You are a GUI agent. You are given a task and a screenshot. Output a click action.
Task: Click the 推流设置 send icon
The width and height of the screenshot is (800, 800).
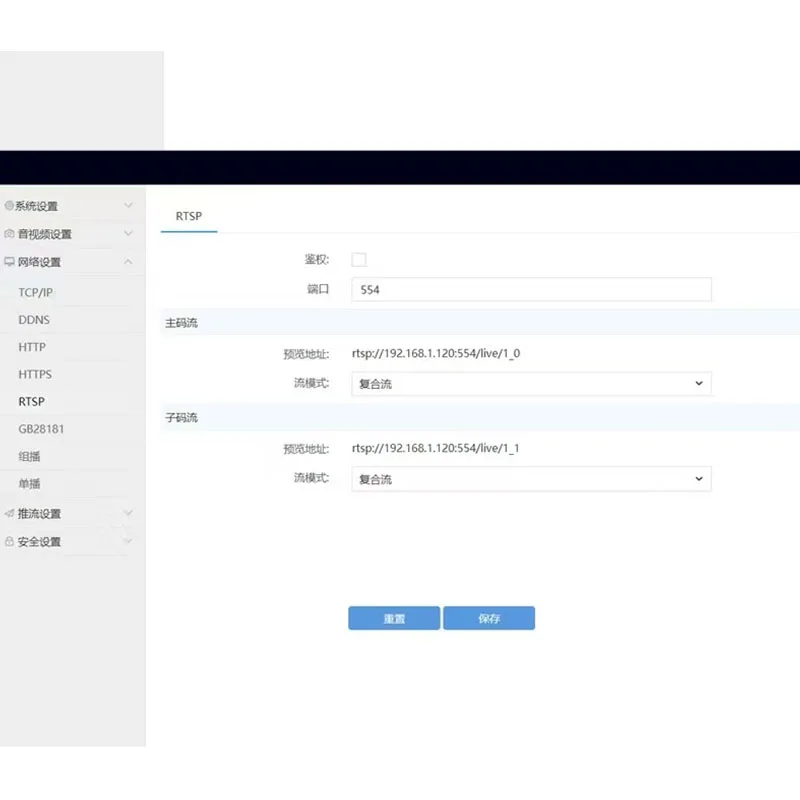[x=9, y=513]
